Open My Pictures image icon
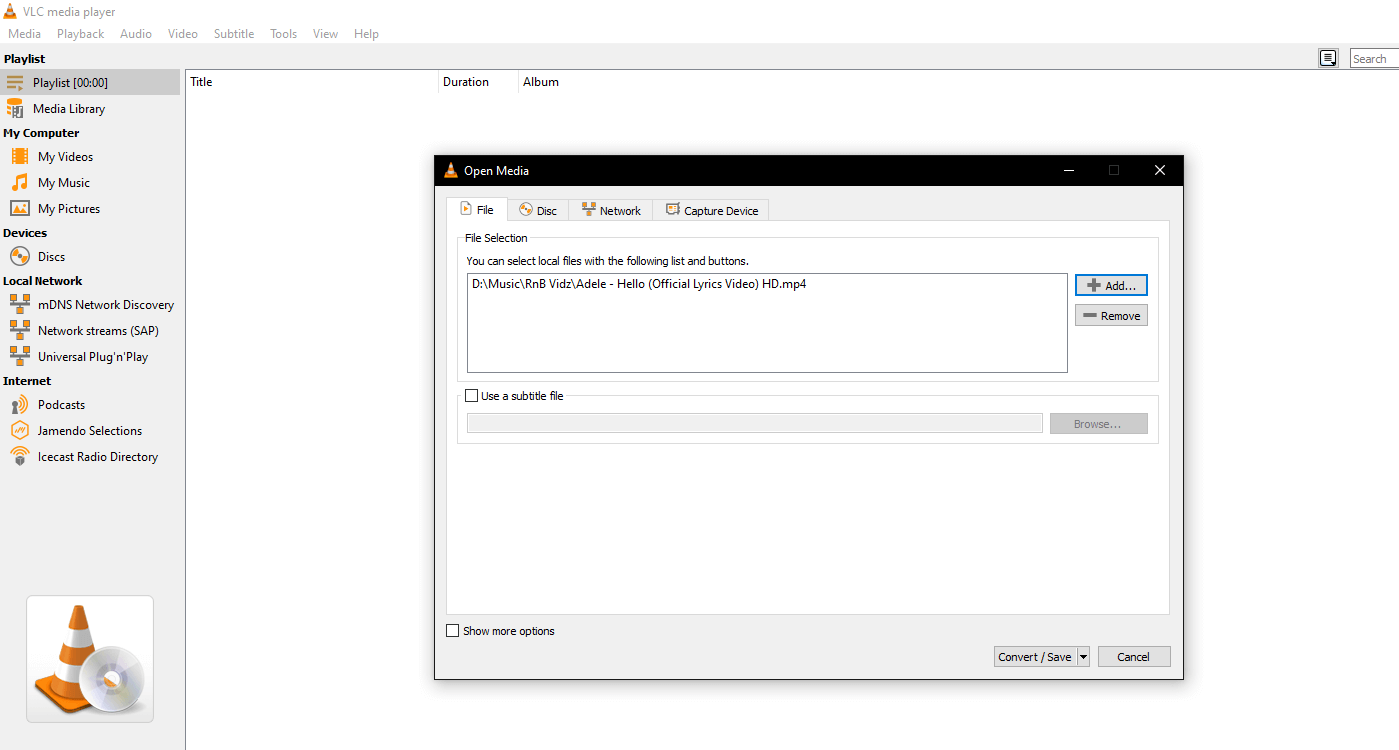Image resolution: width=1399 pixels, height=750 pixels. (20, 209)
